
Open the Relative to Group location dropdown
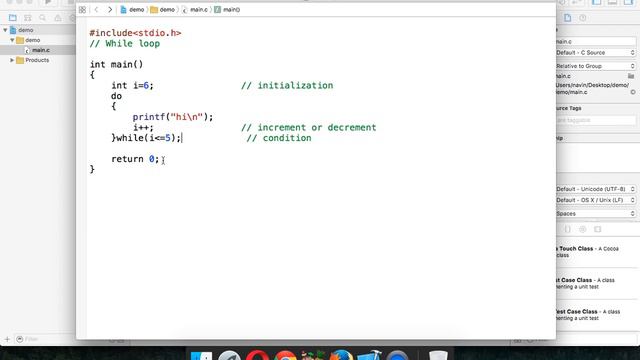[x=596, y=66]
